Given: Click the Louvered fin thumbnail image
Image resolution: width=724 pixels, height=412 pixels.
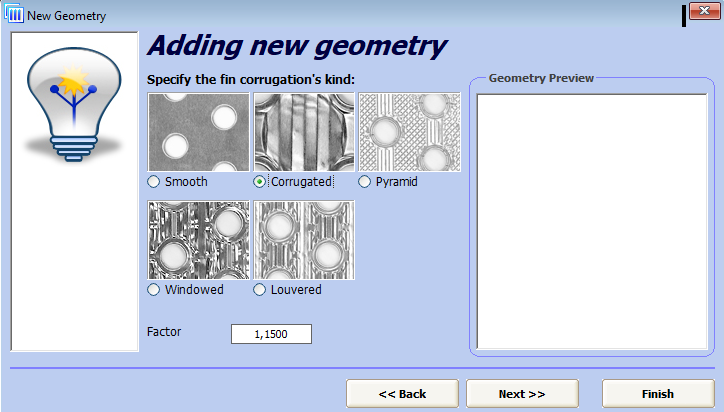Looking at the screenshot, I should tap(304, 240).
